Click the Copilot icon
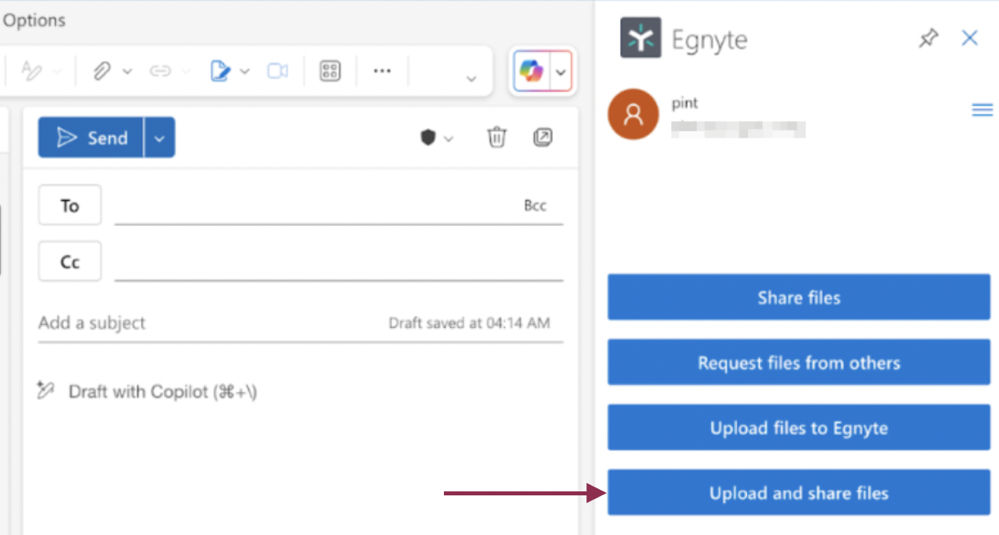The height and width of the screenshot is (535, 999). point(531,71)
